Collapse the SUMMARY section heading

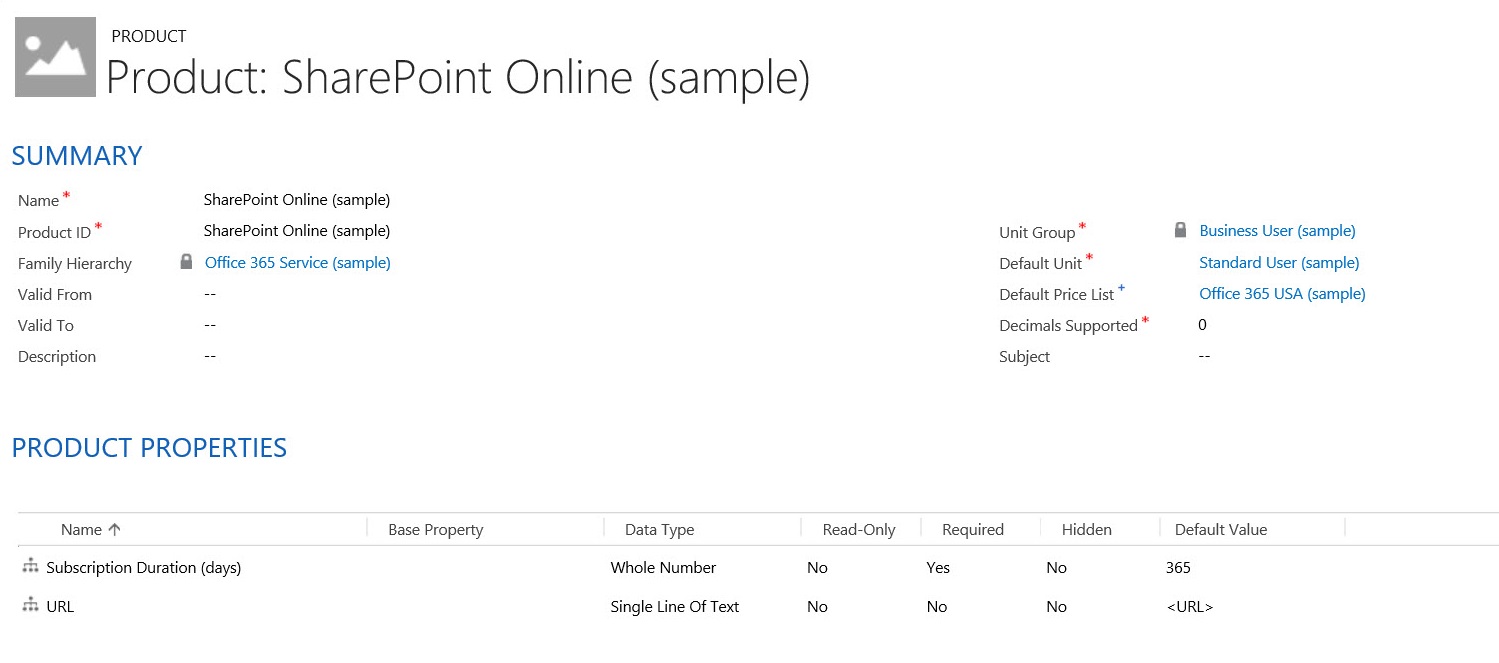77,156
